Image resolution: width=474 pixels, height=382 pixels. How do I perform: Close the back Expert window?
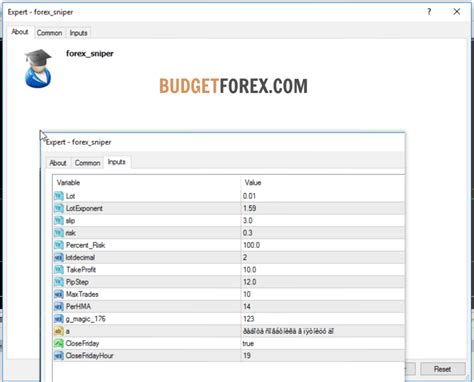click(457, 12)
